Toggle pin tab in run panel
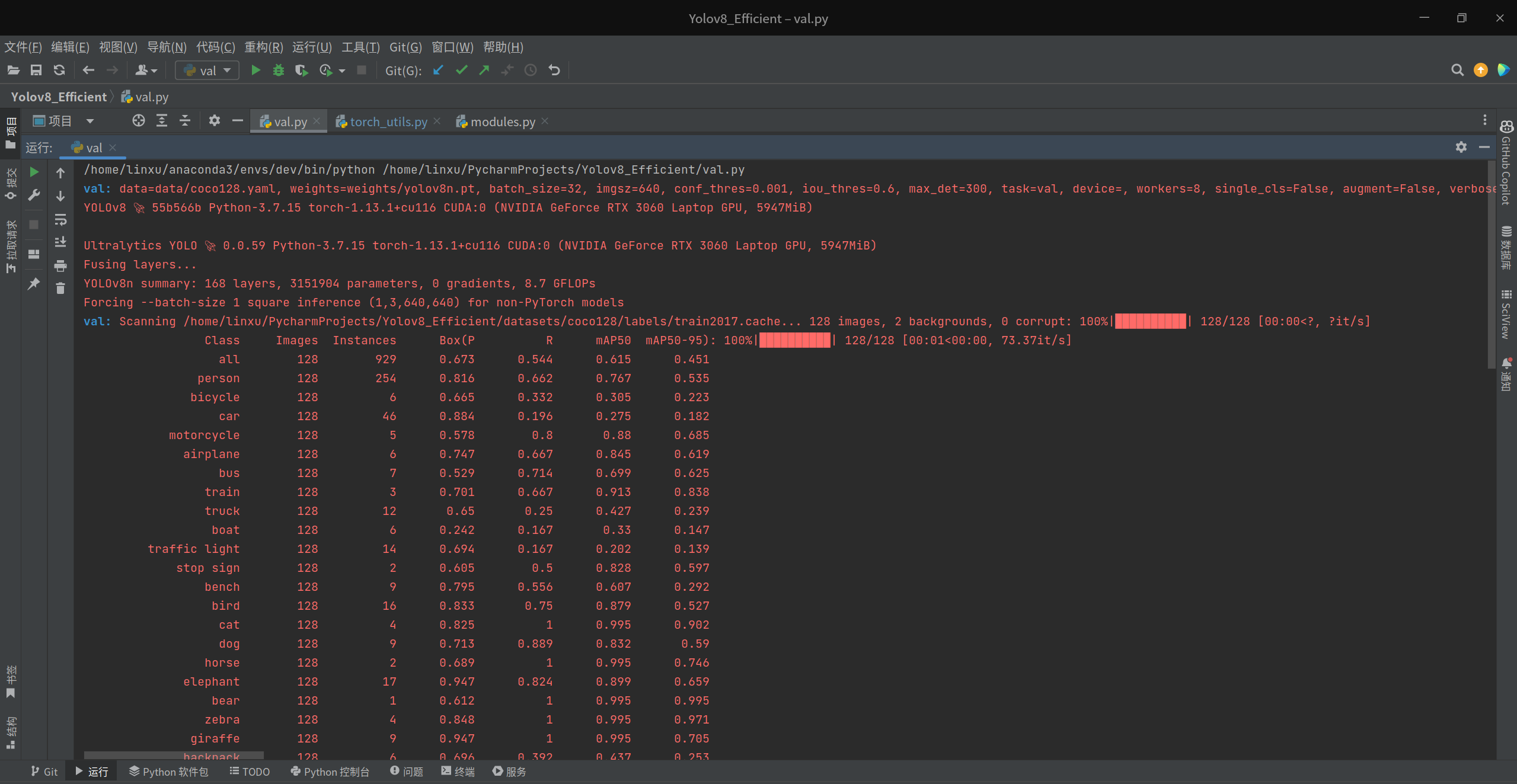1517x784 pixels. click(34, 284)
